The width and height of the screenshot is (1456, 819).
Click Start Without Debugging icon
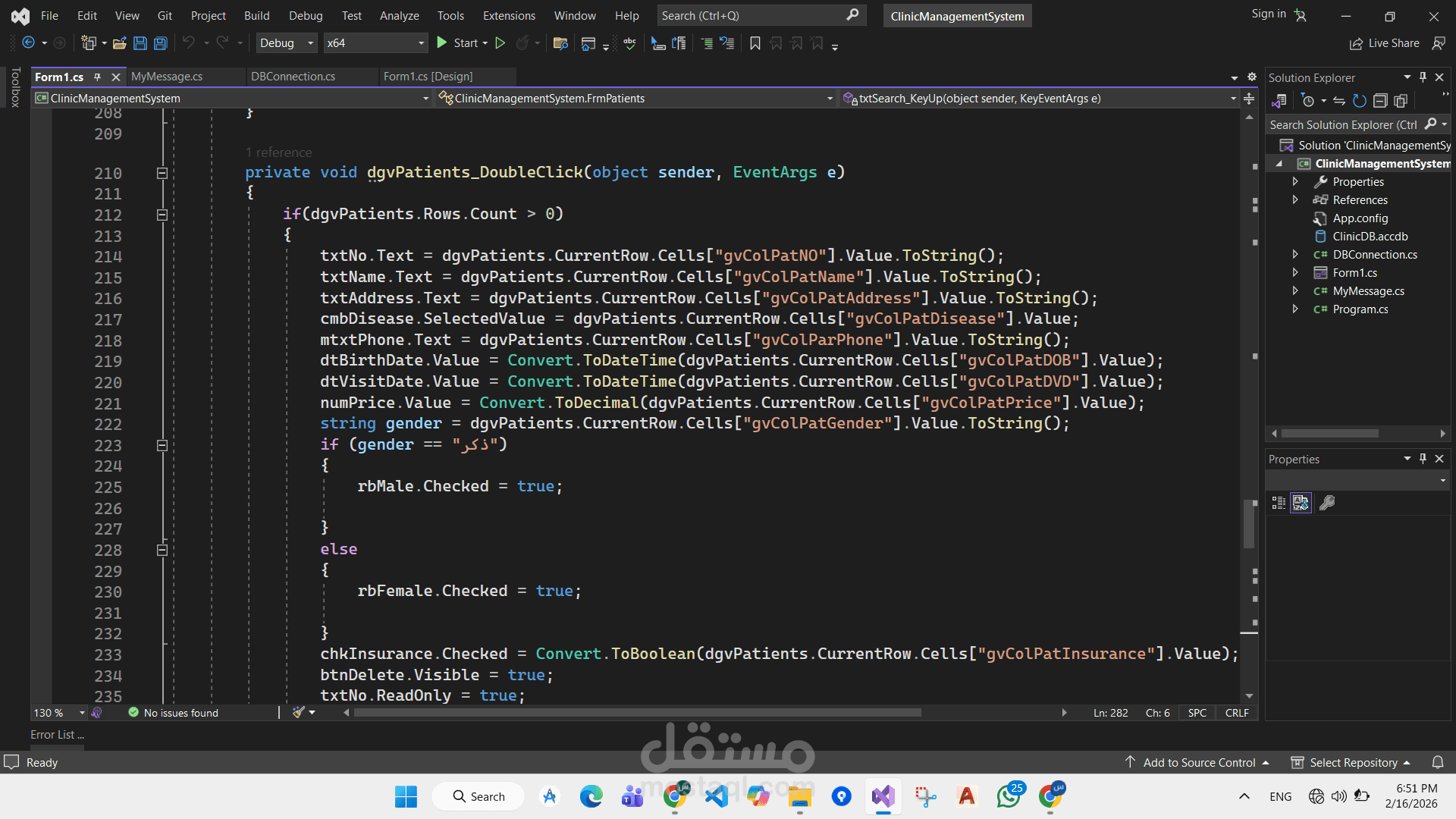coord(500,43)
